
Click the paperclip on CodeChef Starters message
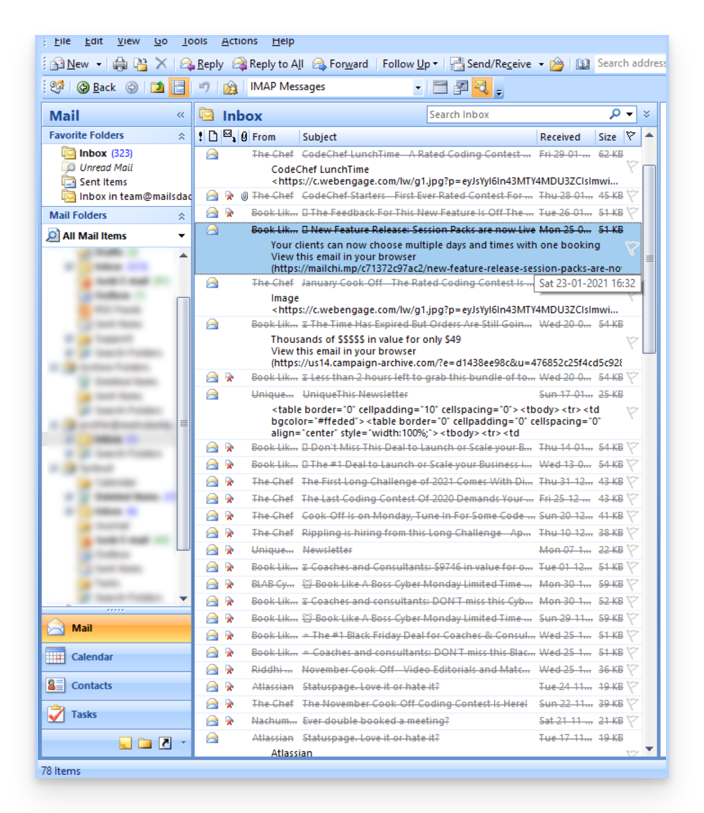pos(244,196)
